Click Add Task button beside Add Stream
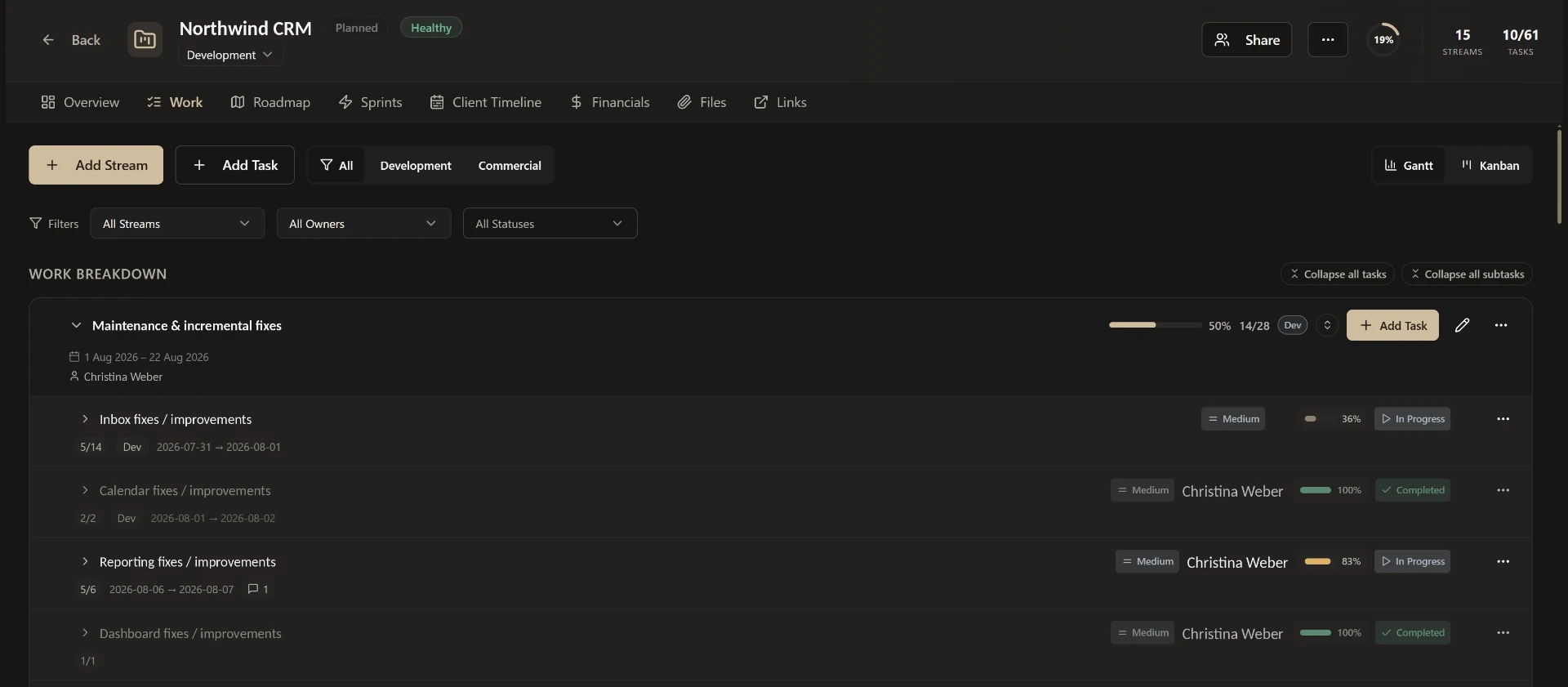 (x=234, y=165)
